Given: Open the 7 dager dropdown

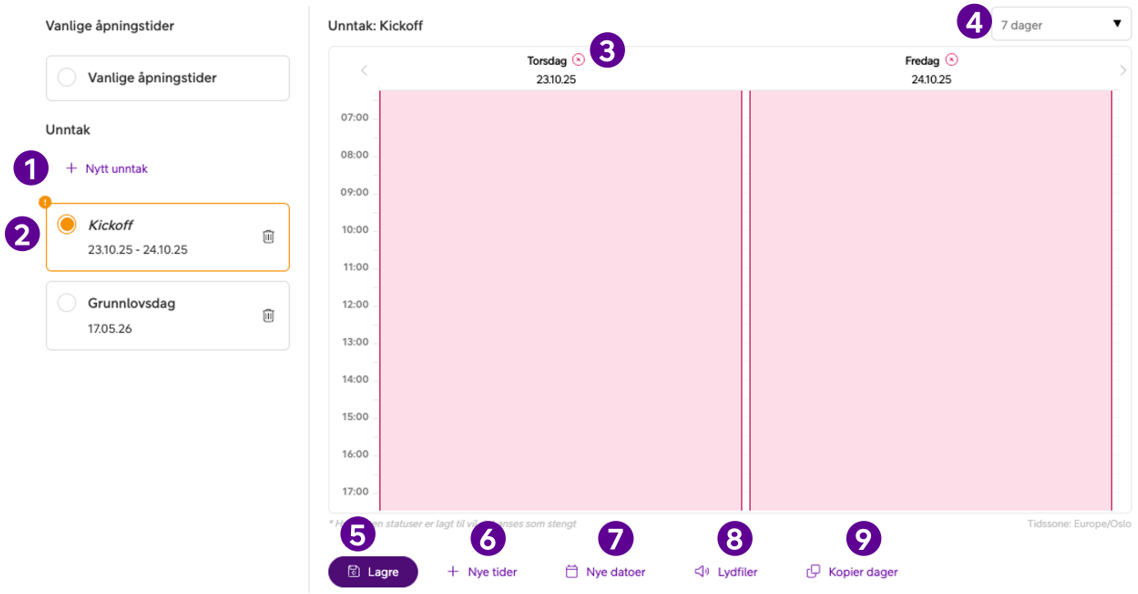Looking at the screenshot, I should point(1061,25).
